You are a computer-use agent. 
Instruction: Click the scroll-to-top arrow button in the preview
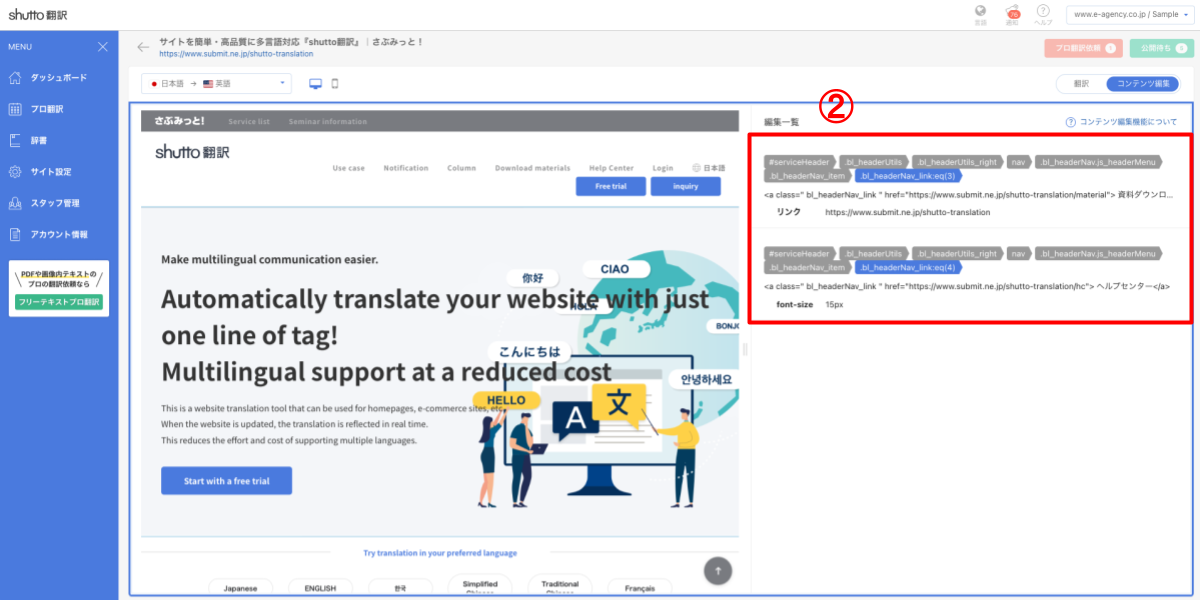717,570
